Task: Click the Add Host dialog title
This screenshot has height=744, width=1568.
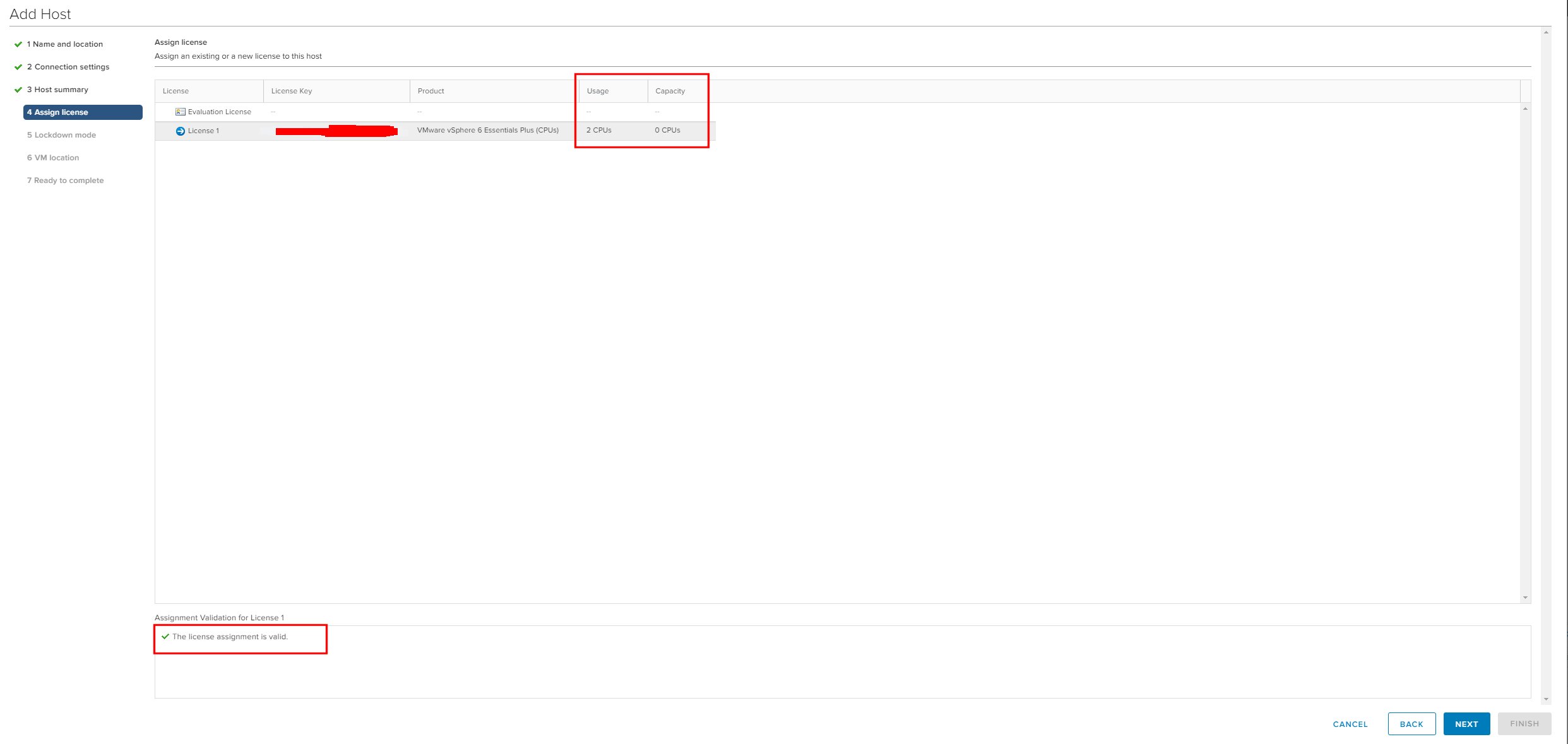Action: point(40,14)
